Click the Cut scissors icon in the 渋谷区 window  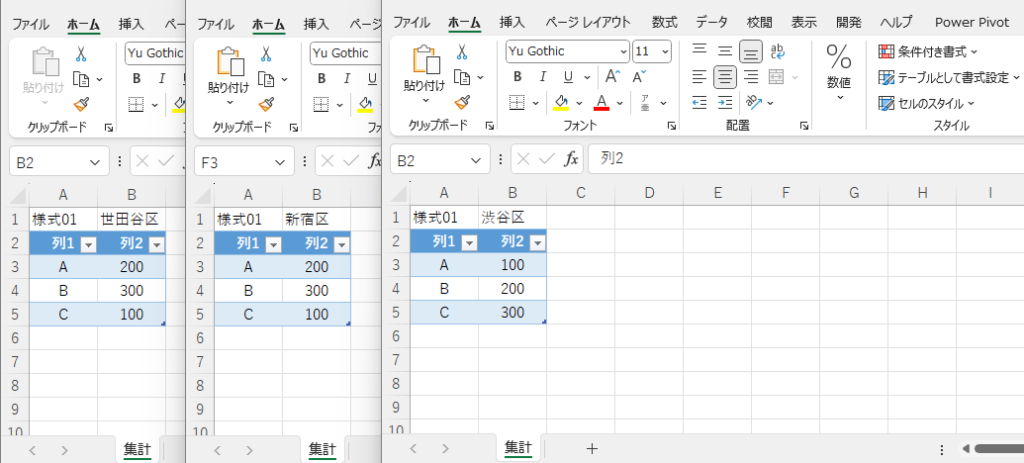click(462, 53)
